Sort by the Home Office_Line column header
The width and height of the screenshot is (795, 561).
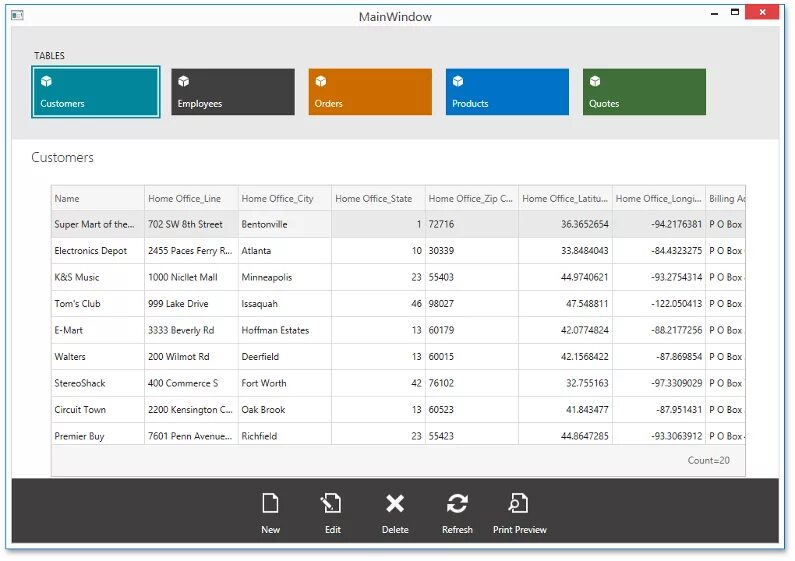click(x=191, y=198)
